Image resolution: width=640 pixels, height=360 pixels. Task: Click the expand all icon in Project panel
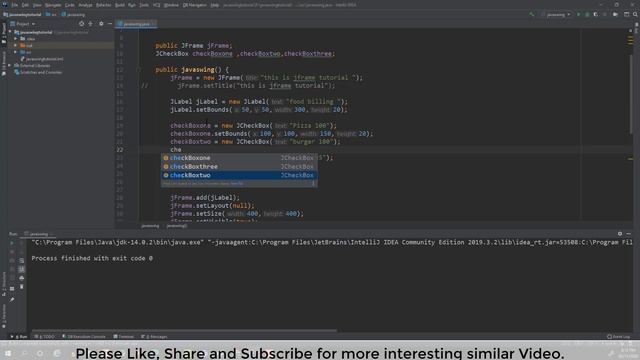tap(91, 24)
